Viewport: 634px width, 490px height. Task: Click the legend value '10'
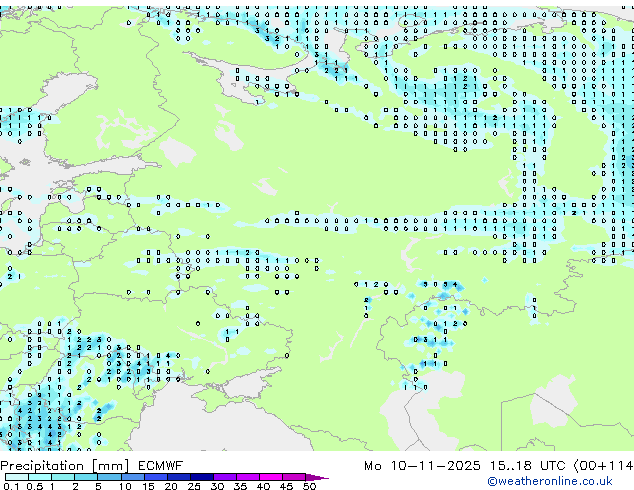[125, 486]
